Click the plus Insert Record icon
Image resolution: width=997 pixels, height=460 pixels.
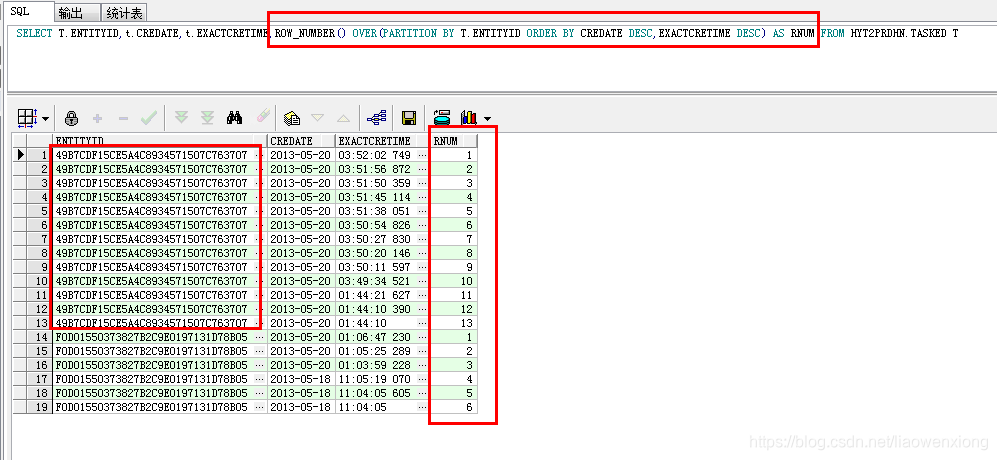[x=97, y=118]
